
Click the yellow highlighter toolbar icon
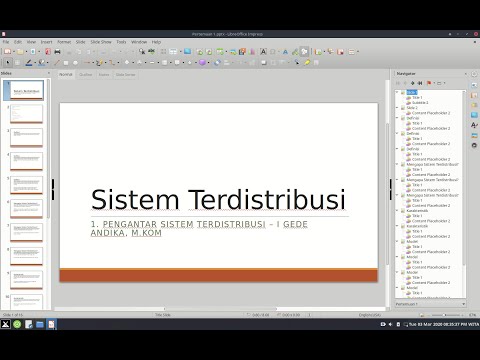307,62
